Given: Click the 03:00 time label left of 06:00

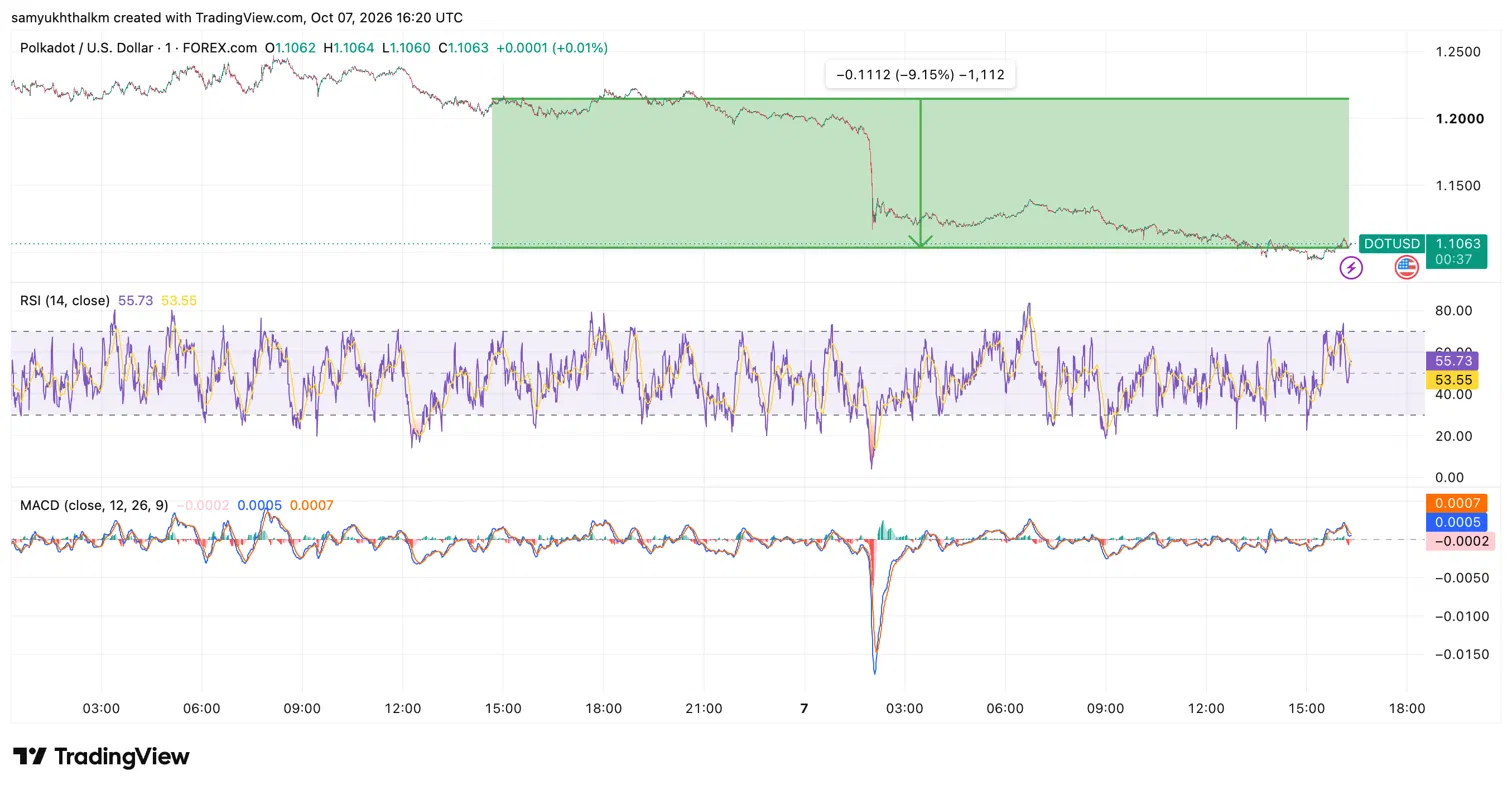Looking at the screenshot, I should 101,708.
